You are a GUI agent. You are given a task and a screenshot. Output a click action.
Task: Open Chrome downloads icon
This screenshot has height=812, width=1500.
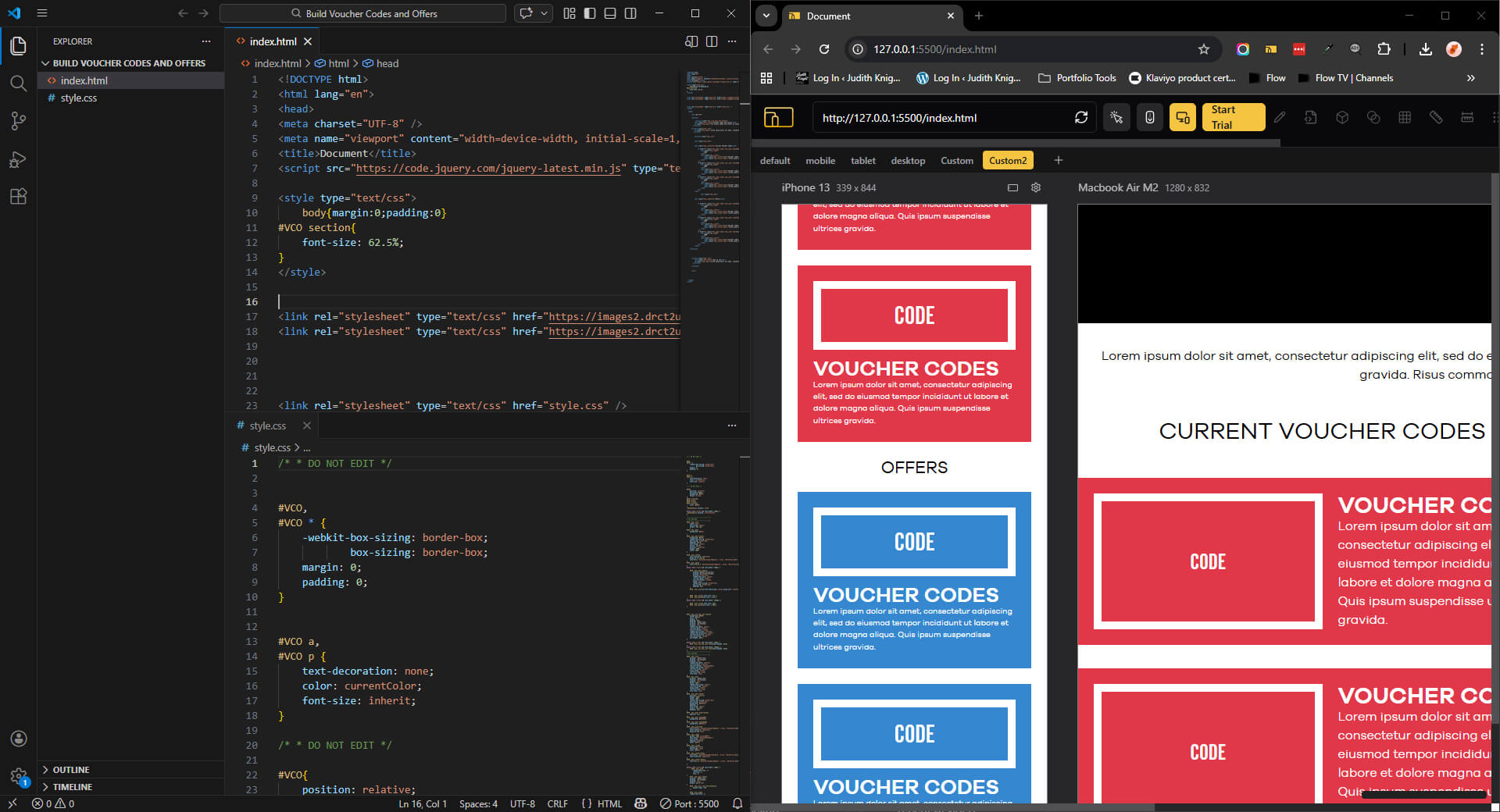point(1426,49)
